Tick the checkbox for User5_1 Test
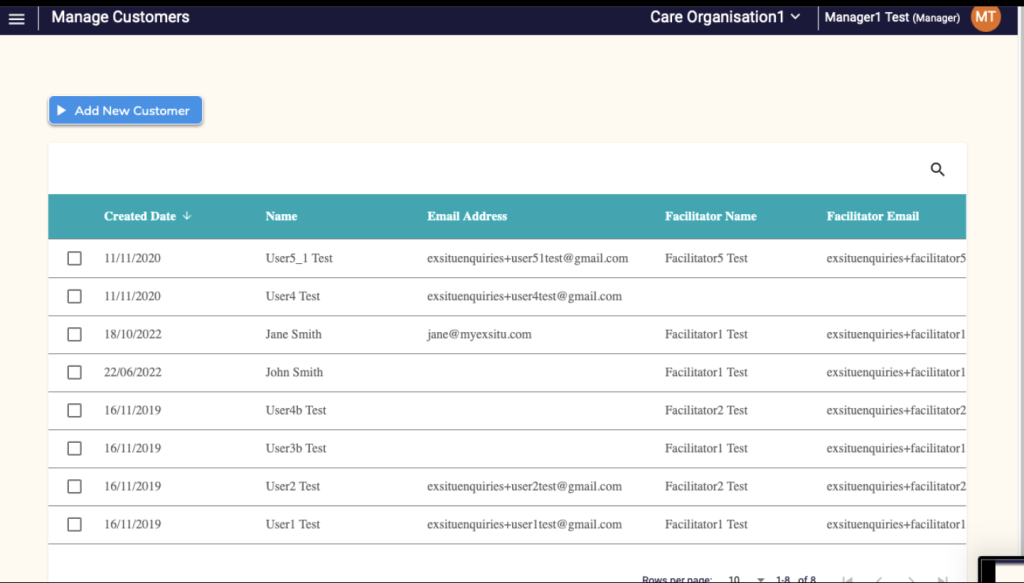 point(75,259)
